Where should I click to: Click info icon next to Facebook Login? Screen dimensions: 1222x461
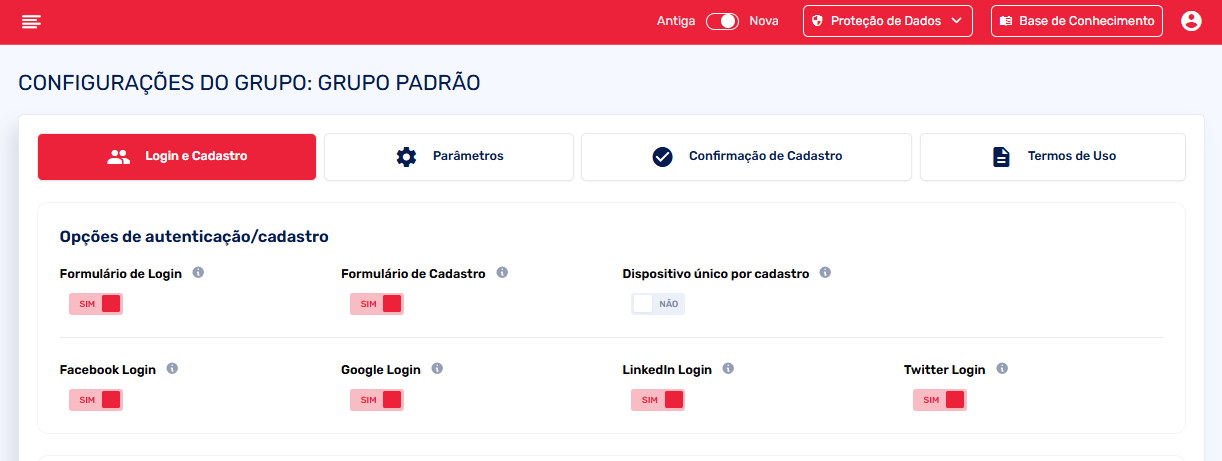(172, 368)
